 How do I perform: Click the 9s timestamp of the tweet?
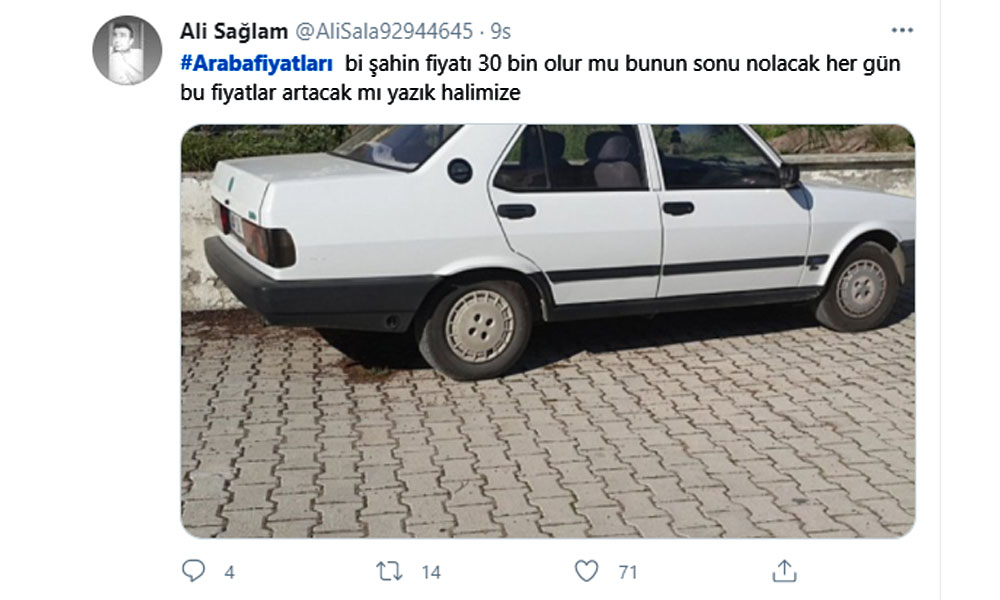501,31
